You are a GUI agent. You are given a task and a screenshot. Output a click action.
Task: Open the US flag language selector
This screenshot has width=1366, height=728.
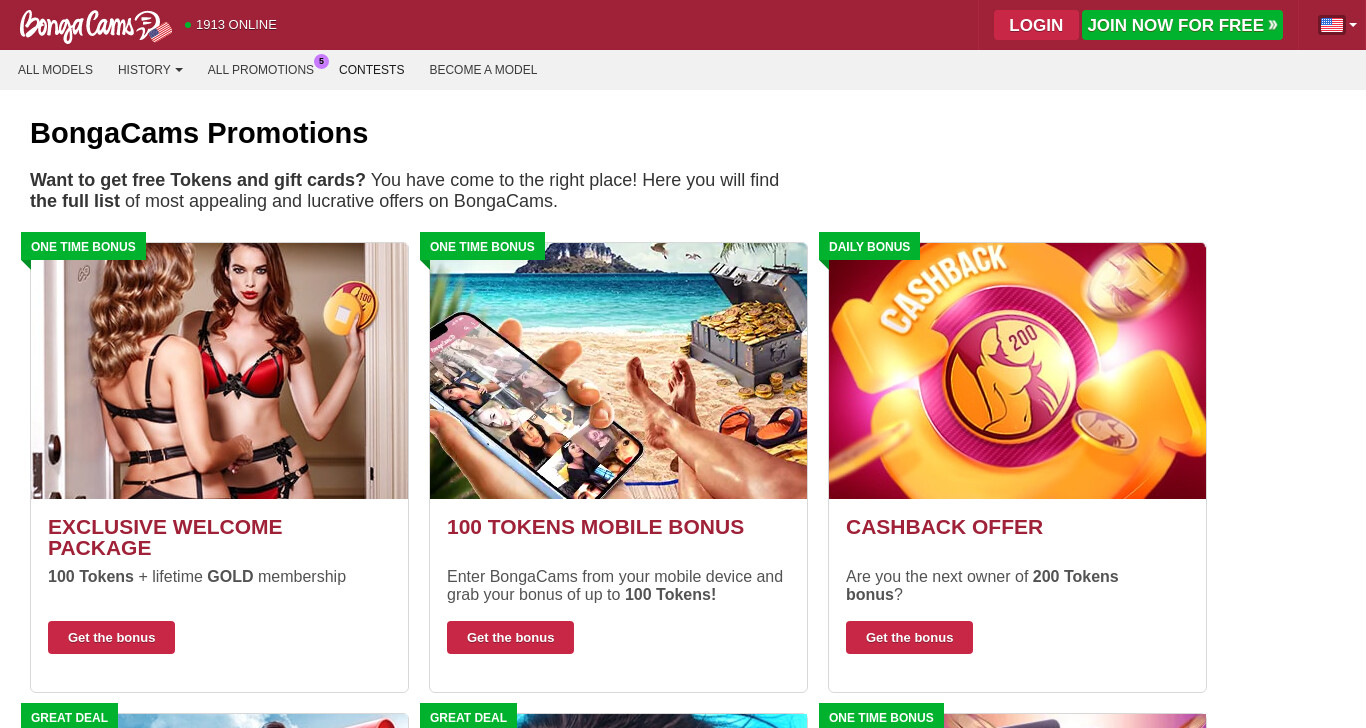[1338, 25]
